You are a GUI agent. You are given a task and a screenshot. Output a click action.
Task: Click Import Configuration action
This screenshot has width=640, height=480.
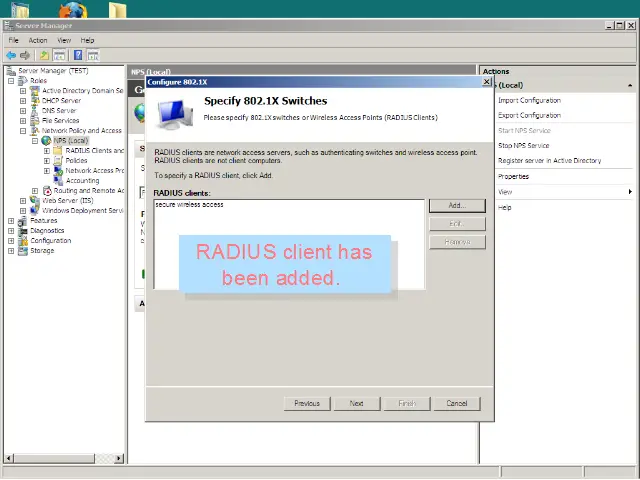click(529, 100)
